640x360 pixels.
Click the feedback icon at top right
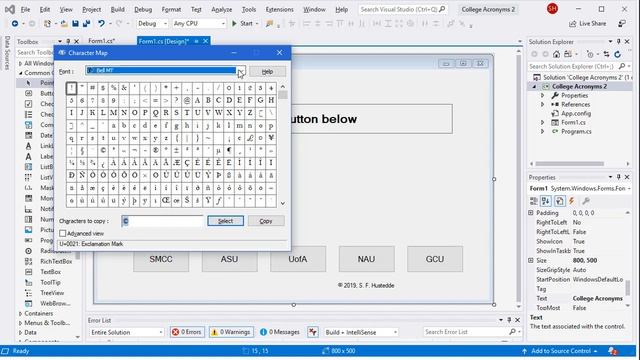pyautogui.click(x=622, y=24)
